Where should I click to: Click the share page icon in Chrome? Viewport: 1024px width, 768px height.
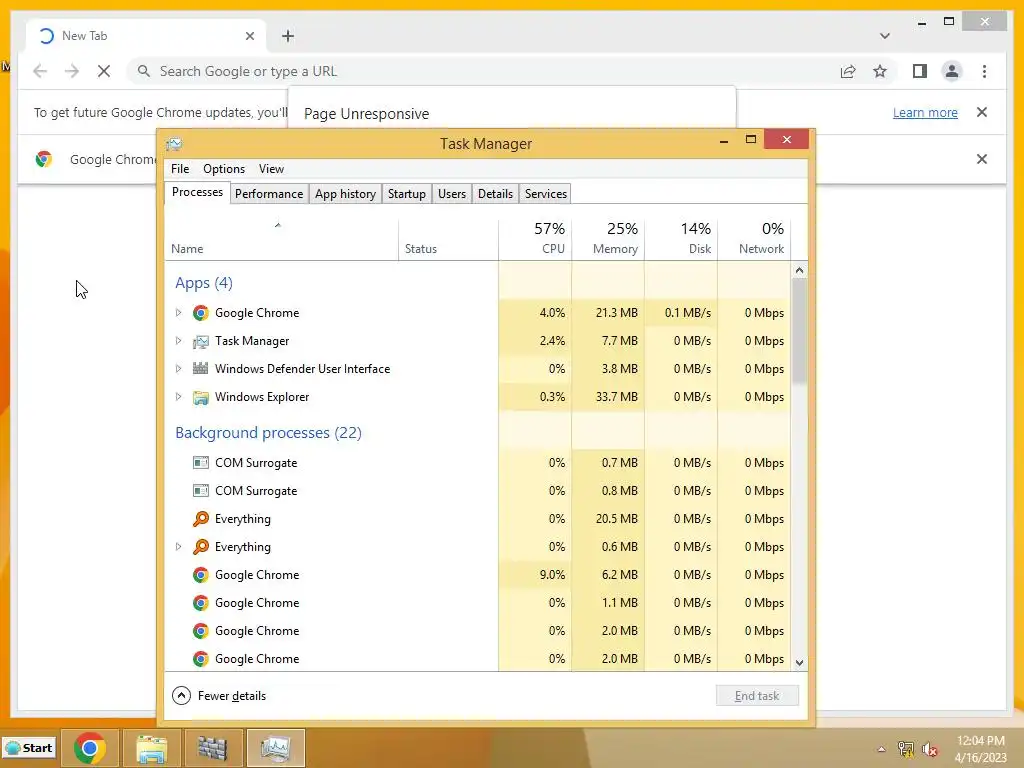848,71
